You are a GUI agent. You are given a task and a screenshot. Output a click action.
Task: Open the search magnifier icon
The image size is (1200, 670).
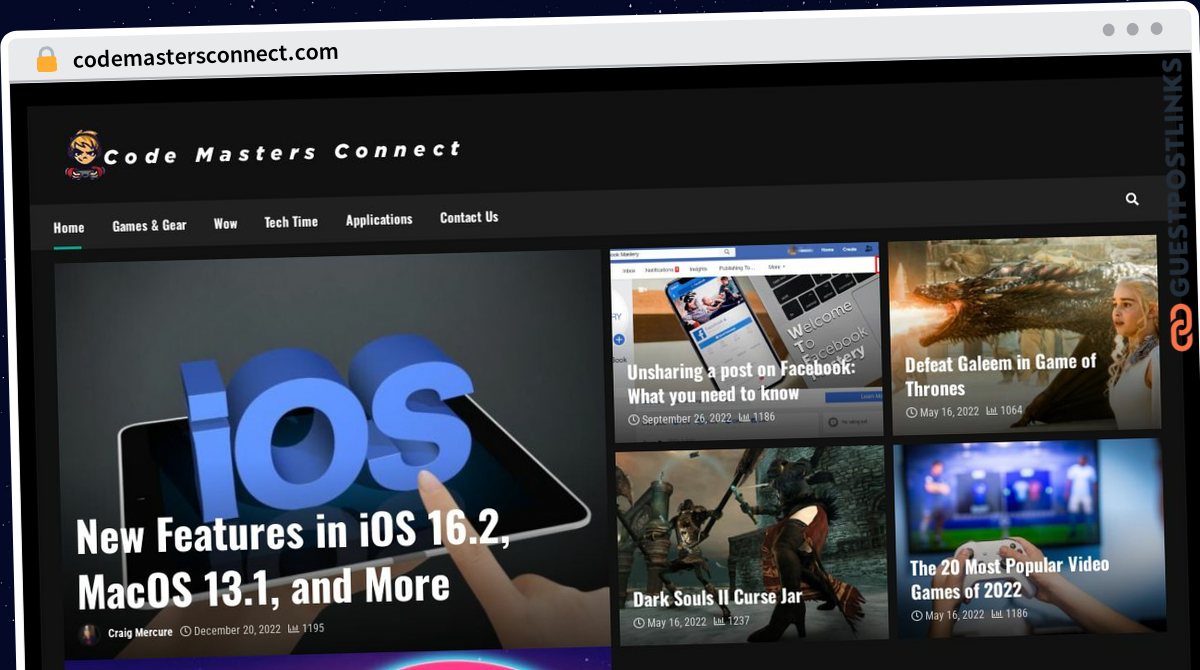pyautogui.click(x=1132, y=199)
